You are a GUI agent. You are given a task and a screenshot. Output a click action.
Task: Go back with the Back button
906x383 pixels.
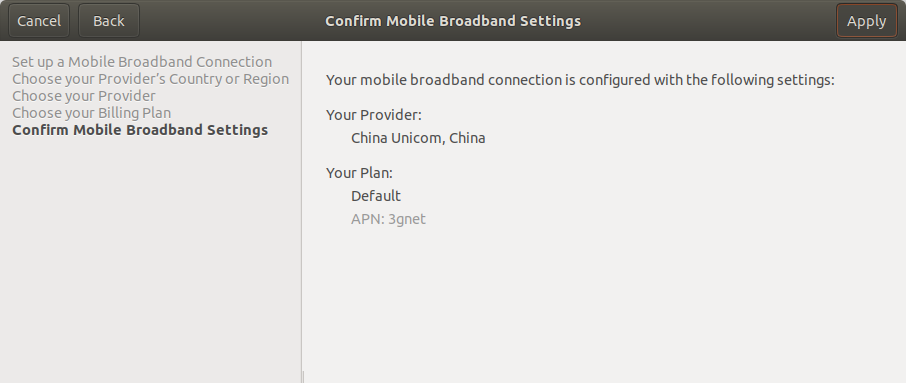[109, 21]
